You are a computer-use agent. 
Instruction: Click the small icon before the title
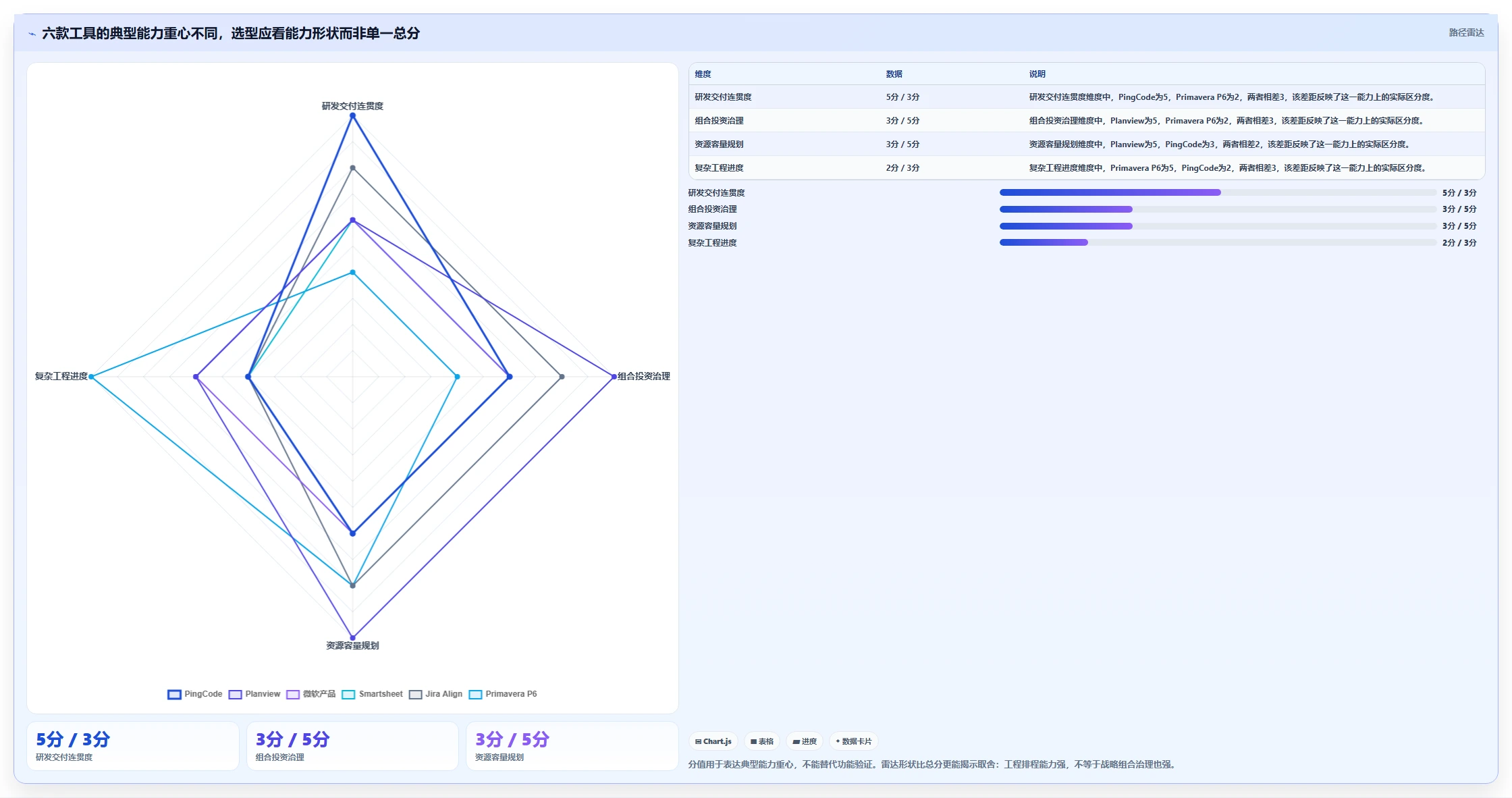tap(32, 34)
